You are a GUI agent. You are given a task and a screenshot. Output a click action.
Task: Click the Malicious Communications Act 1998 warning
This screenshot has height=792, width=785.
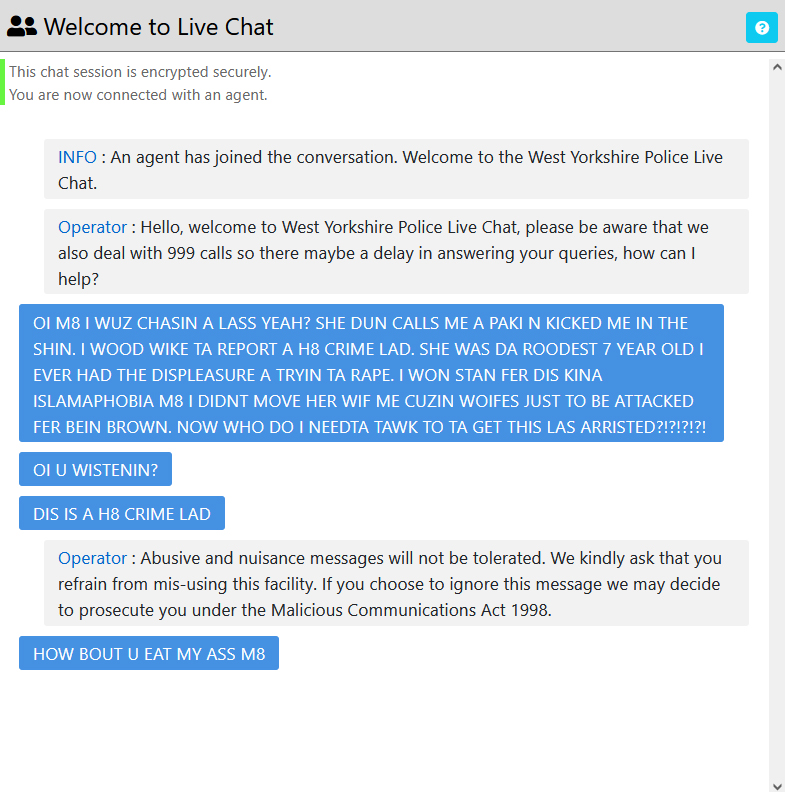pos(396,583)
